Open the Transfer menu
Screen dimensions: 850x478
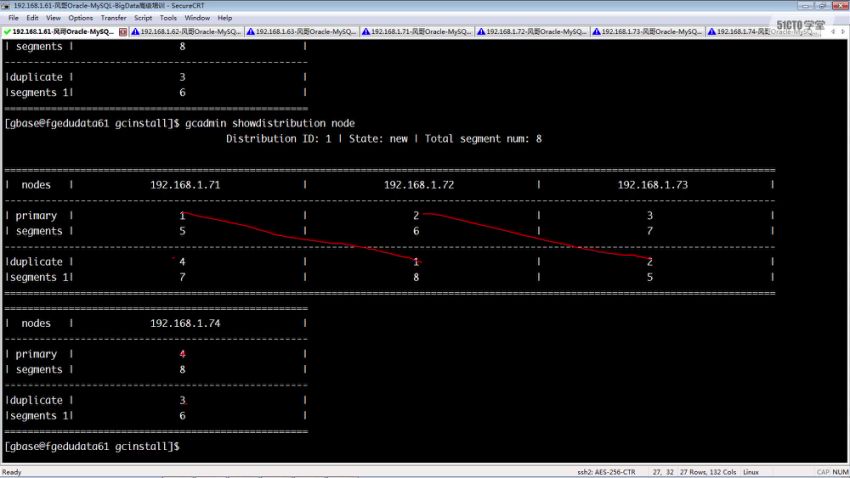click(x=114, y=18)
